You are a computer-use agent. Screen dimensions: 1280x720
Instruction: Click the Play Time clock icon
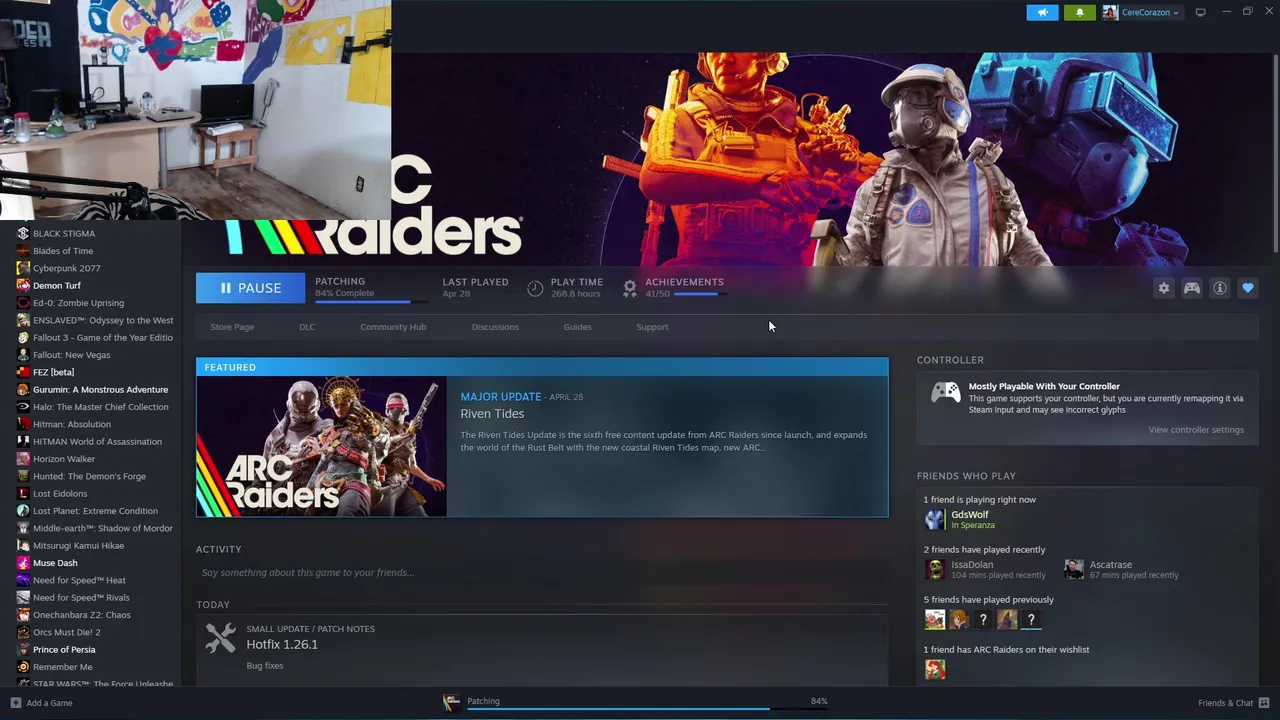coord(535,288)
